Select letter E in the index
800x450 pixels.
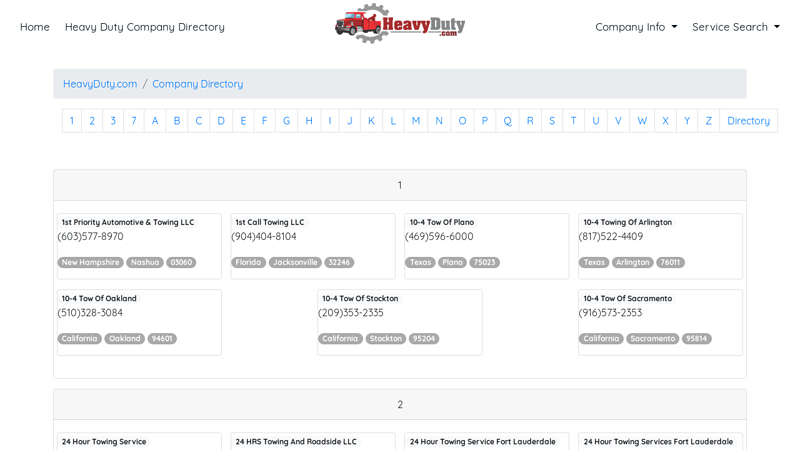[x=243, y=121]
